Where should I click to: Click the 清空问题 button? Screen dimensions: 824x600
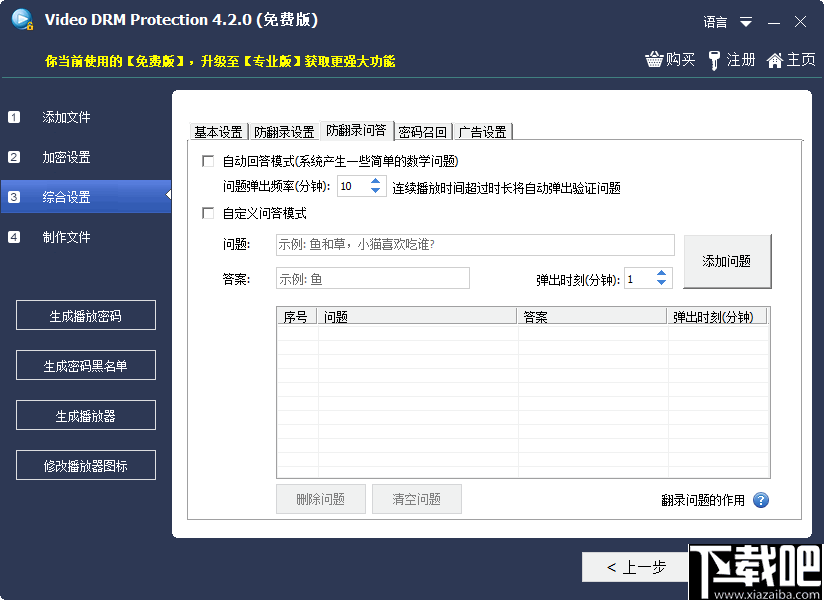416,499
